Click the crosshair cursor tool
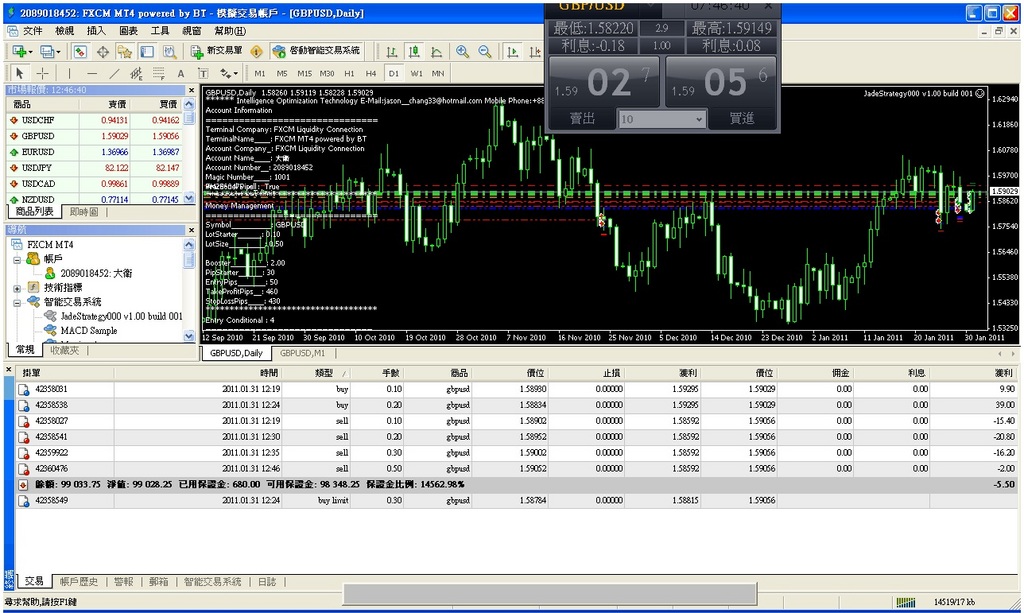The height and width of the screenshot is (613, 1024). [x=42, y=73]
